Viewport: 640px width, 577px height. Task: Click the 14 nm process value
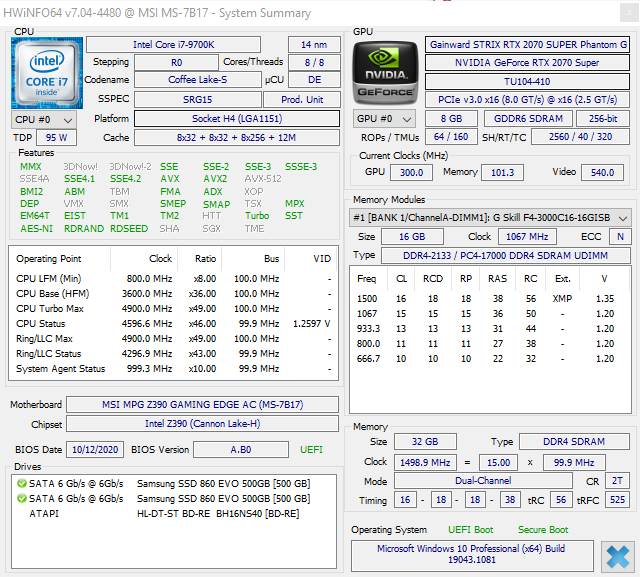[314, 44]
